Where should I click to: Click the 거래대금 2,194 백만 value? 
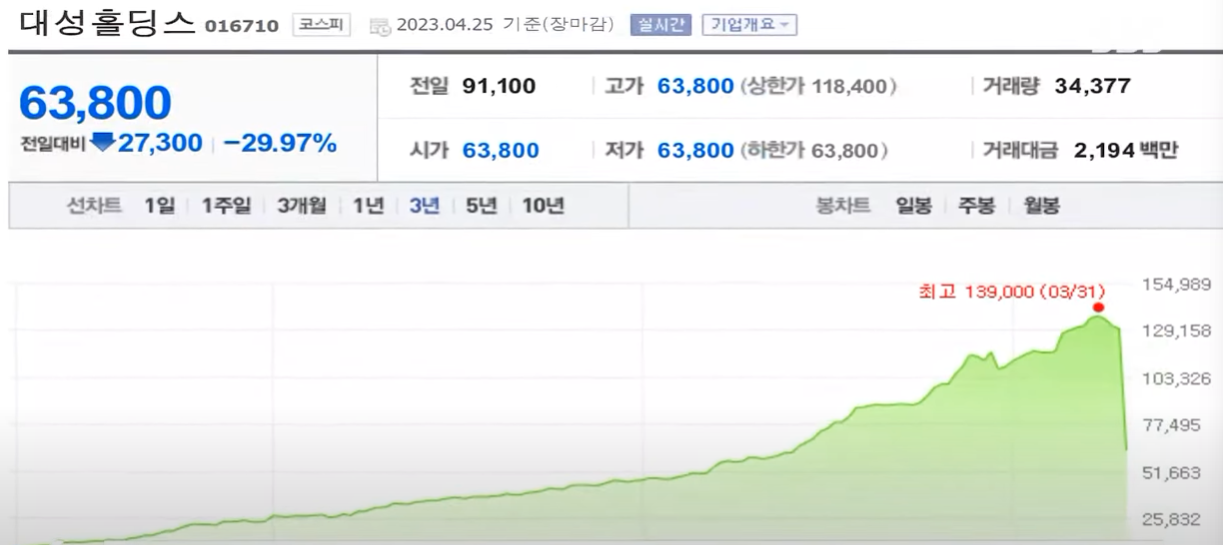[1126, 151]
